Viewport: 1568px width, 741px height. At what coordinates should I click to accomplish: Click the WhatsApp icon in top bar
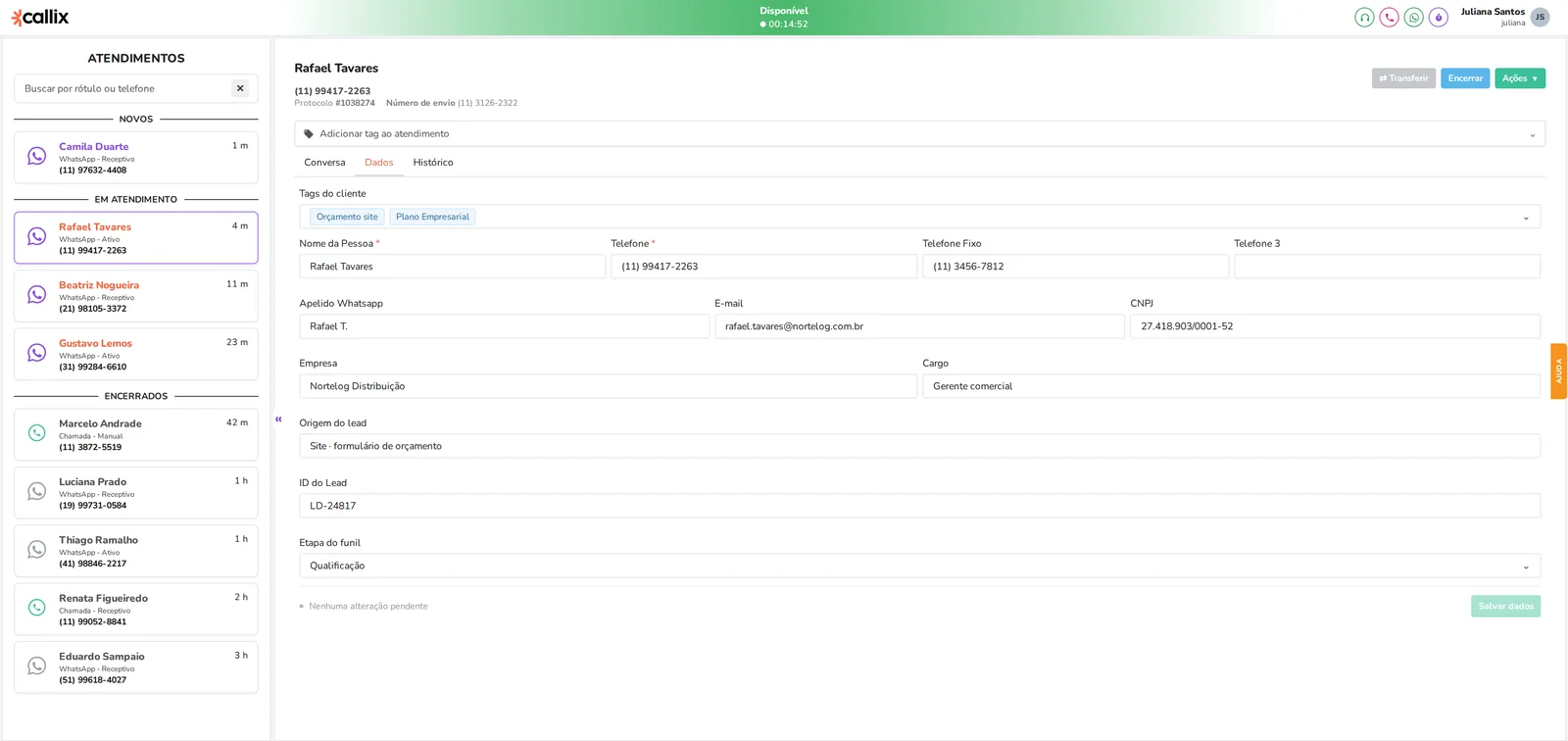[x=1413, y=18]
